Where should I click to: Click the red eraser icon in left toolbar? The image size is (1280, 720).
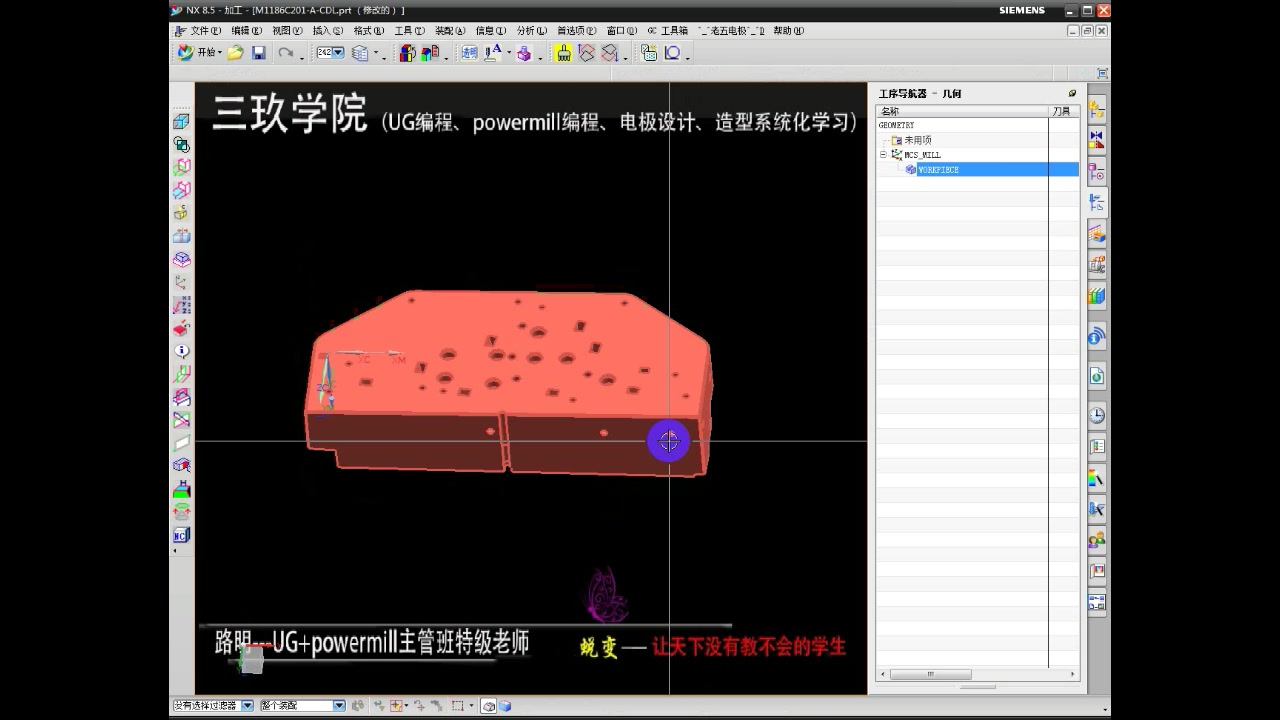[x=181, y=328]
